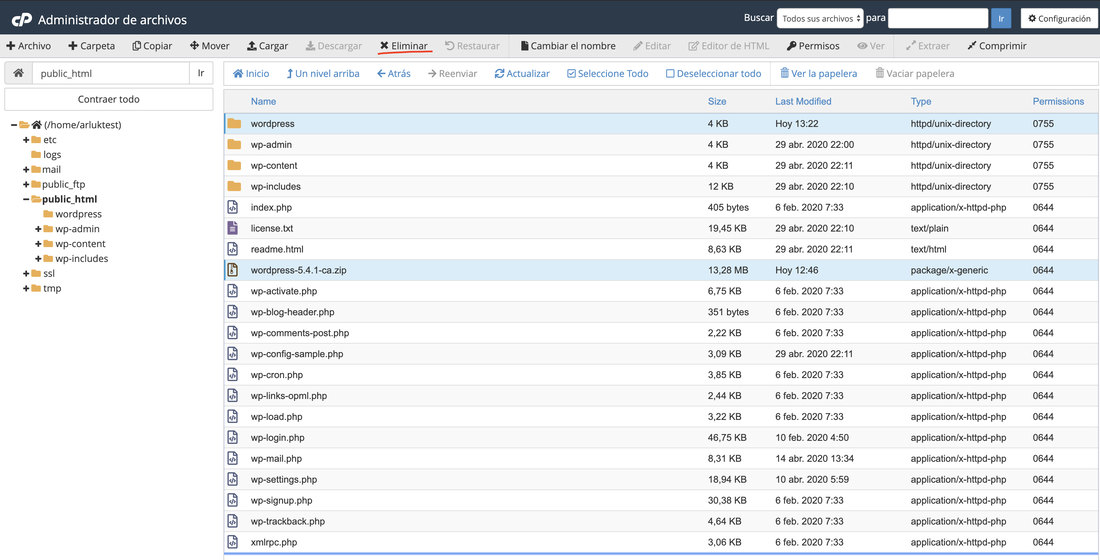Screen dimensions: 1100x560
Task: Click the Descargar toolbar button
Action: 334,46
